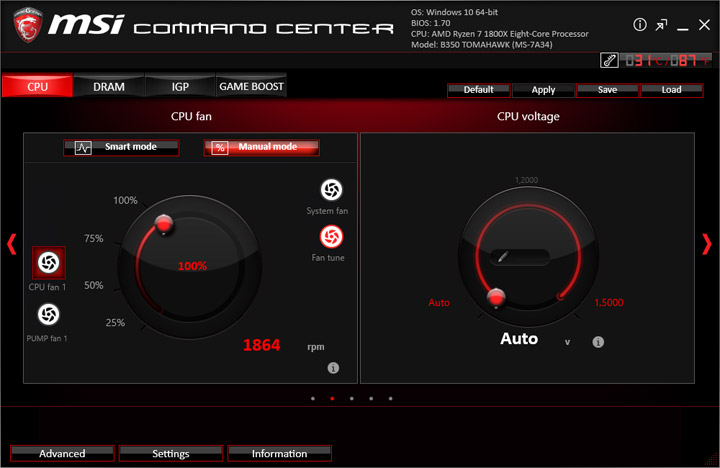Enable Smart mode
Image resolution: width=720 pixels, height=468 pixels.
[121, 147]
